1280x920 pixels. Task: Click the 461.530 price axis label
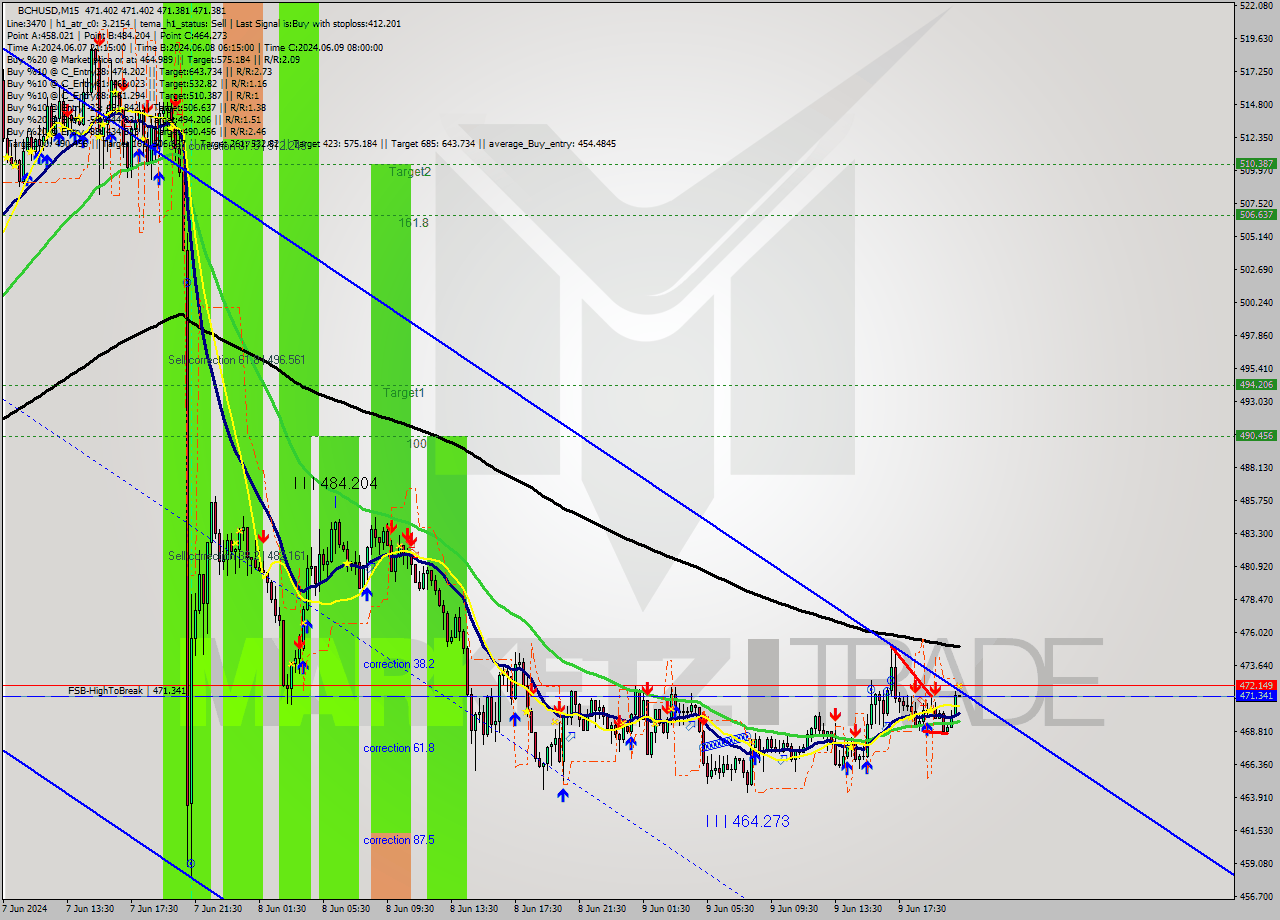pyautogui.click(x=1256, y=831)
